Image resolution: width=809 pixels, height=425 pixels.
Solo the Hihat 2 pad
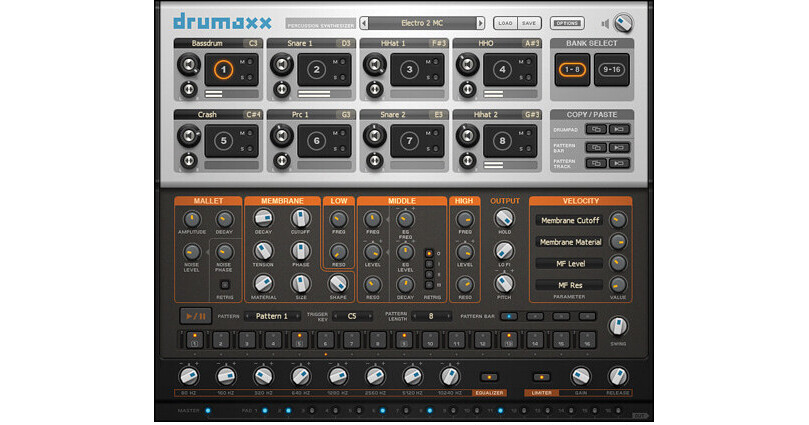click(529, 149)
